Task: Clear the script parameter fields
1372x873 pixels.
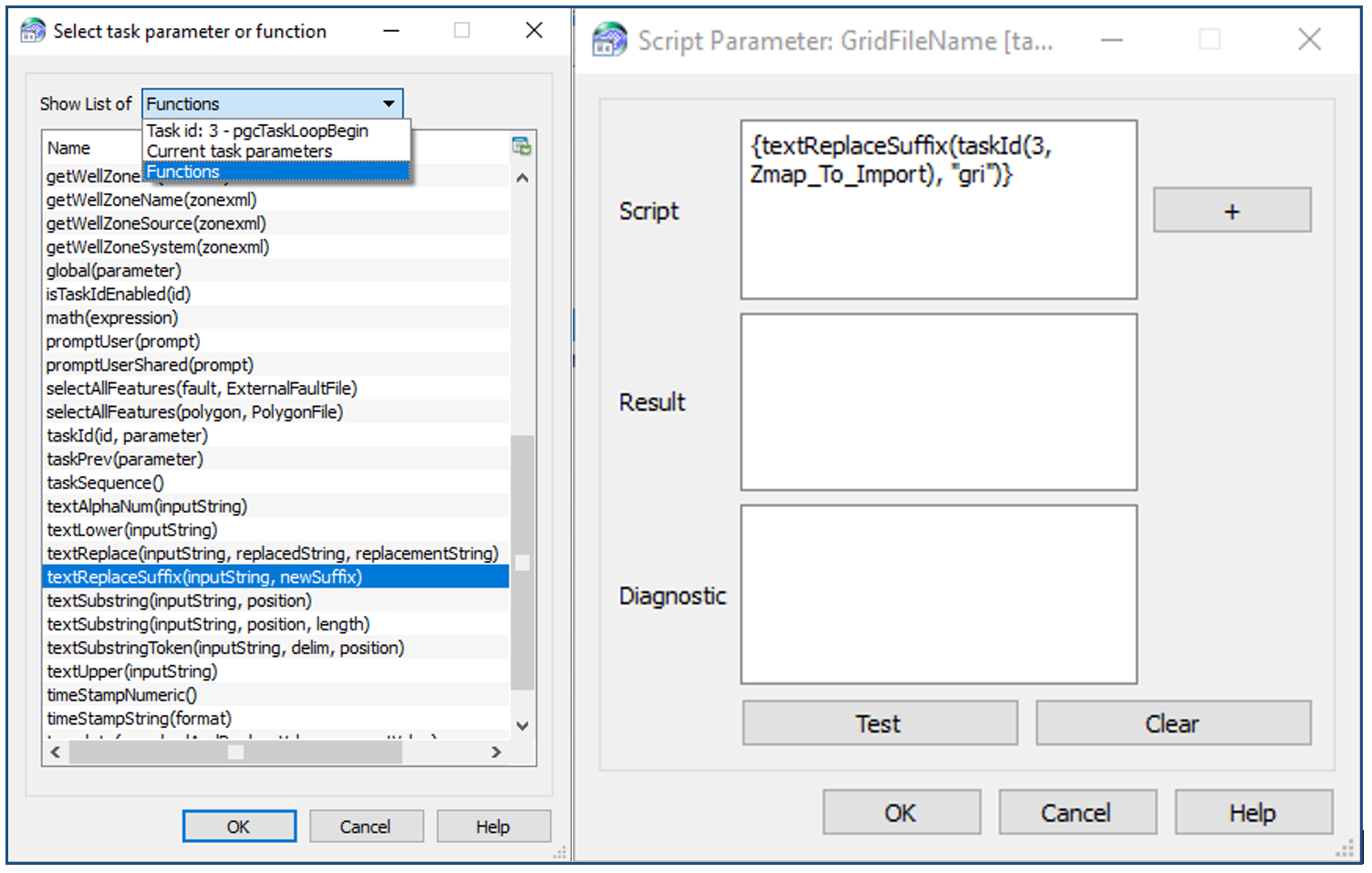Action: pyautogui.click(x=1172, y=723)
